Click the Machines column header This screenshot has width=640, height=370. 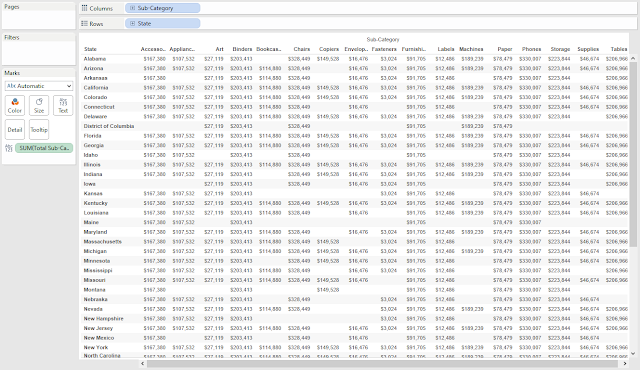click(471, 49)
